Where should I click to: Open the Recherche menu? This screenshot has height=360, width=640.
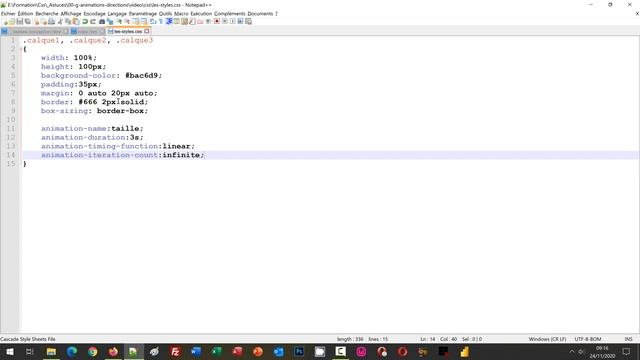click(x=47, y=13)
